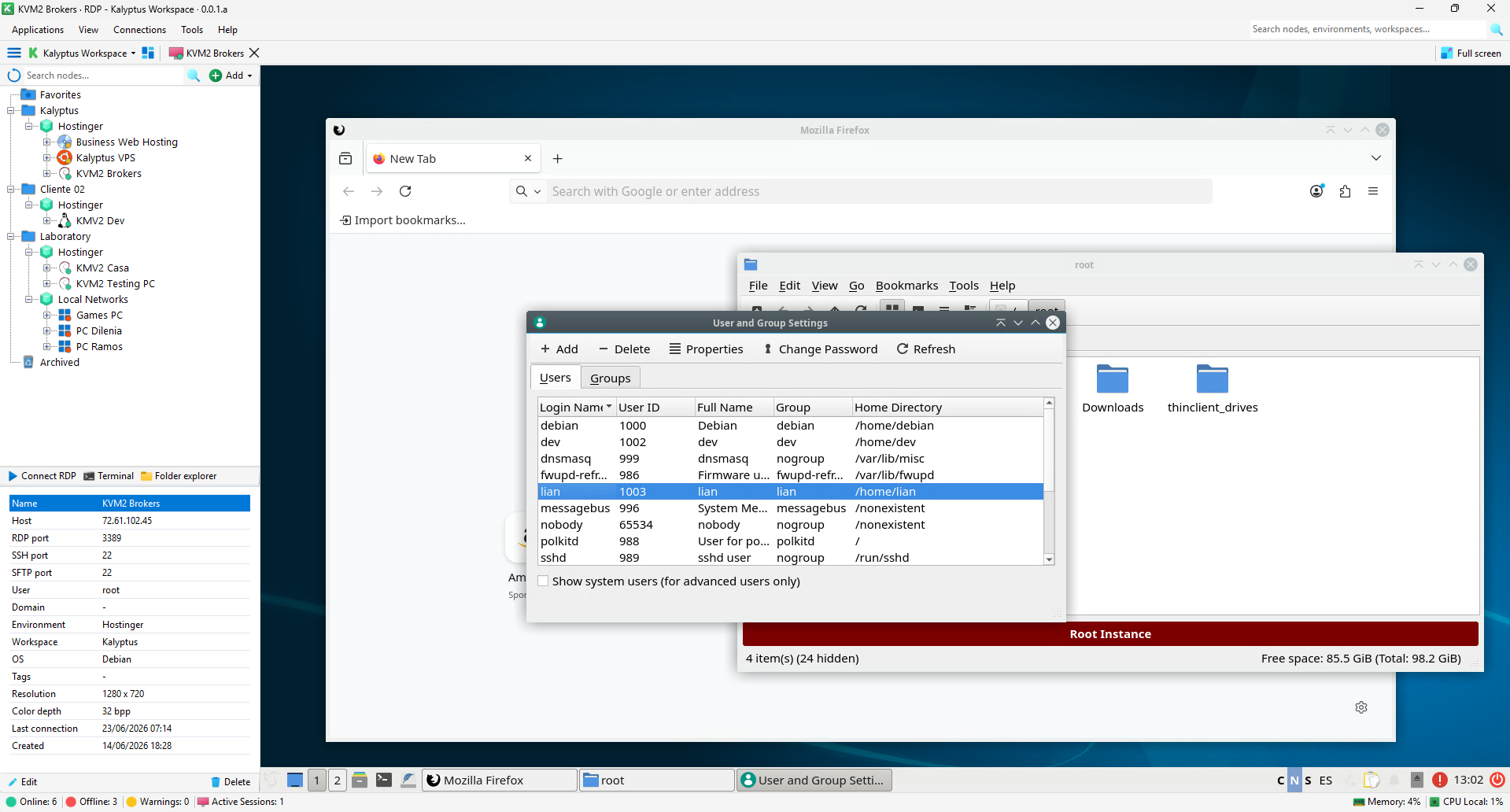1510x812 pixels.
Task: Close the KVM2 Brokers session tab
Action: point(254,53)
